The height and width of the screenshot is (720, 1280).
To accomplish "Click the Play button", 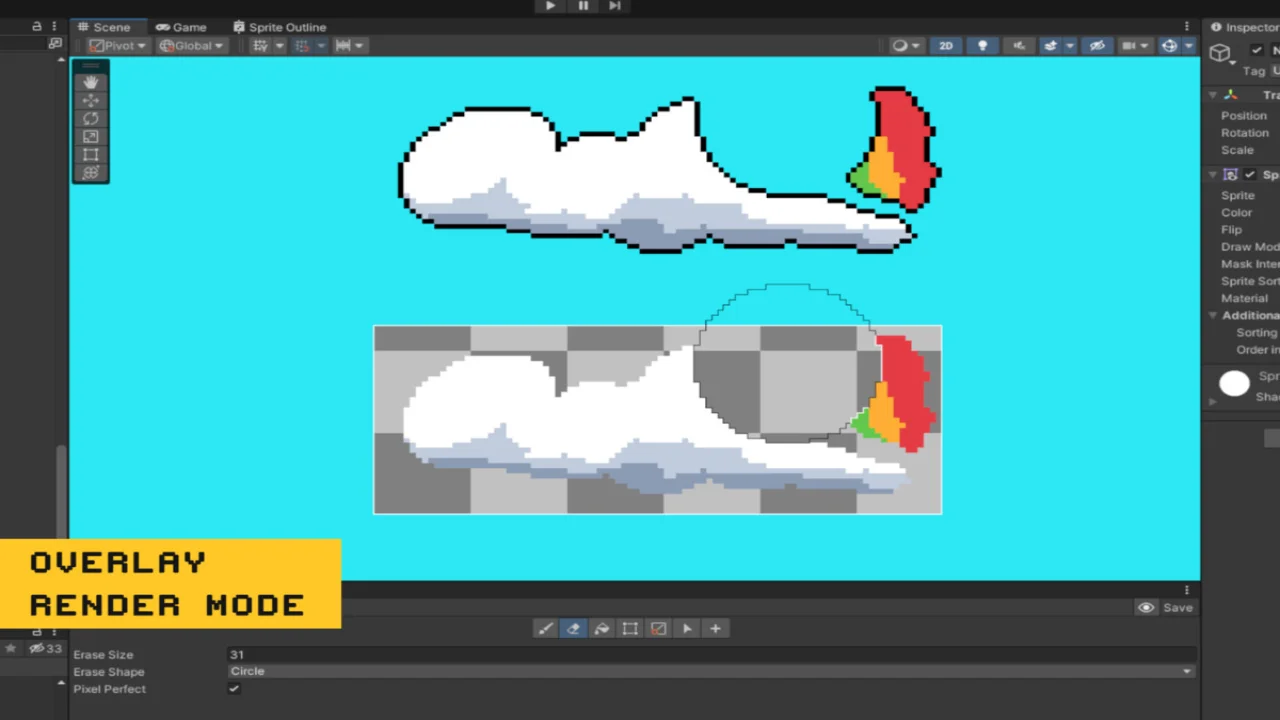I will [x=550, y=6].
